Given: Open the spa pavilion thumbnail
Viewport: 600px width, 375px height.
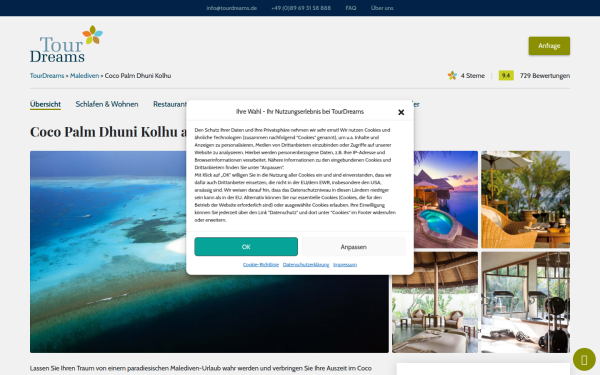Looking at the screenshot, I should 435,302.
